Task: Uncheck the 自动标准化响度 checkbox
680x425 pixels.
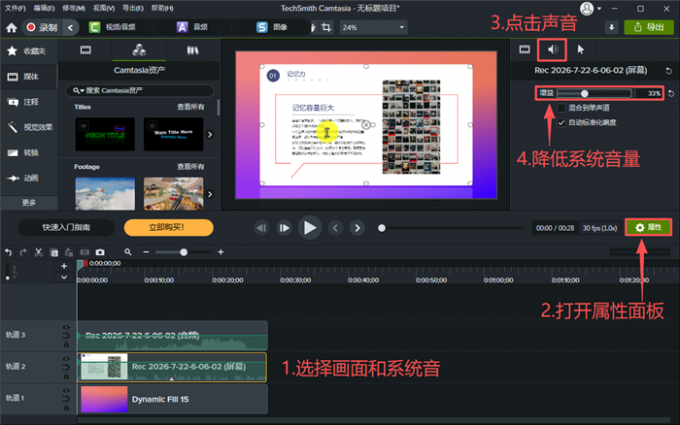Action: click(x=561, y=123)
